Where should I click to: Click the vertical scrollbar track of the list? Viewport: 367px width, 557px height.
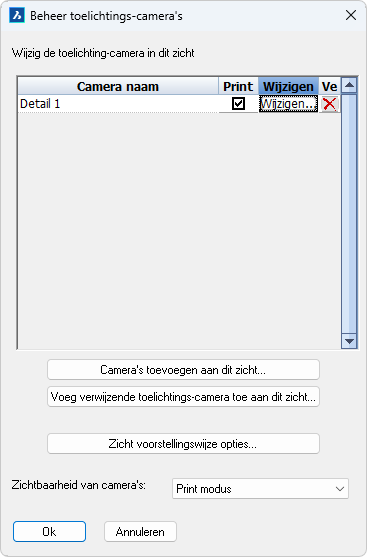click(x=349, y=213)
